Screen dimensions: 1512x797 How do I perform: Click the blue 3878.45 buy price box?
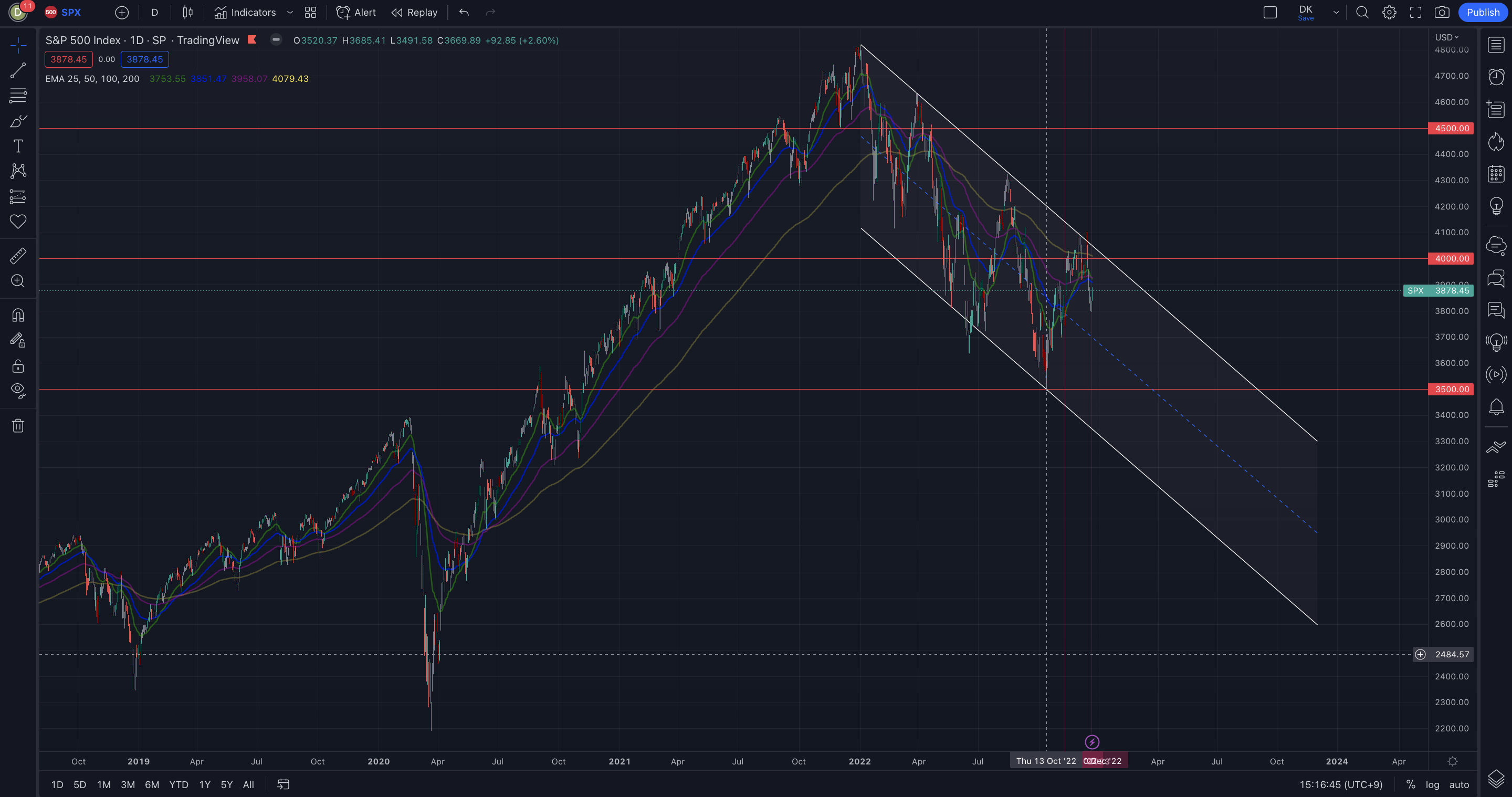click(145, 59)
